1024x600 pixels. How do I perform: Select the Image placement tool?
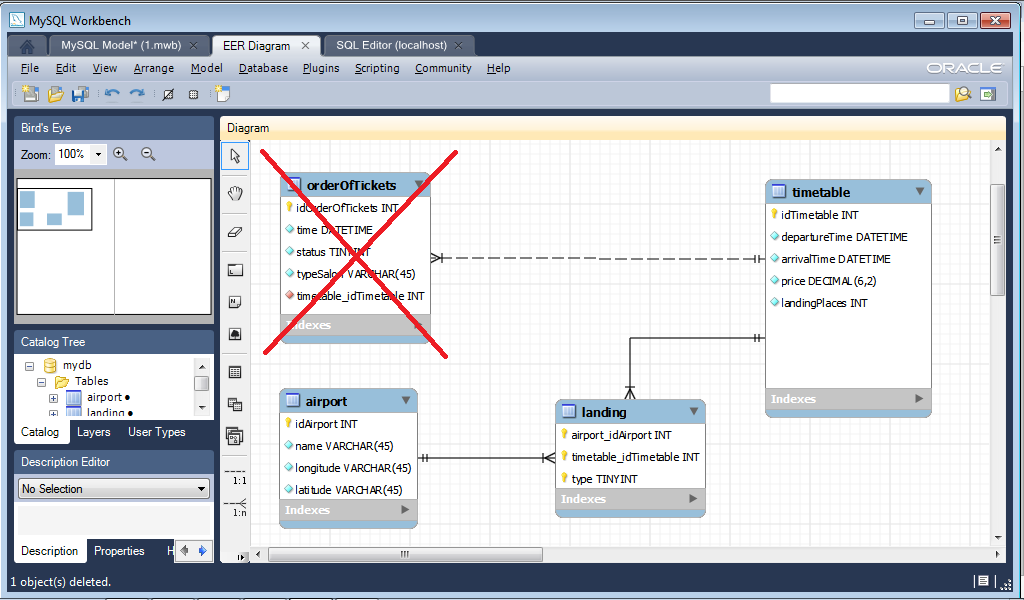(x=235, y=334)
